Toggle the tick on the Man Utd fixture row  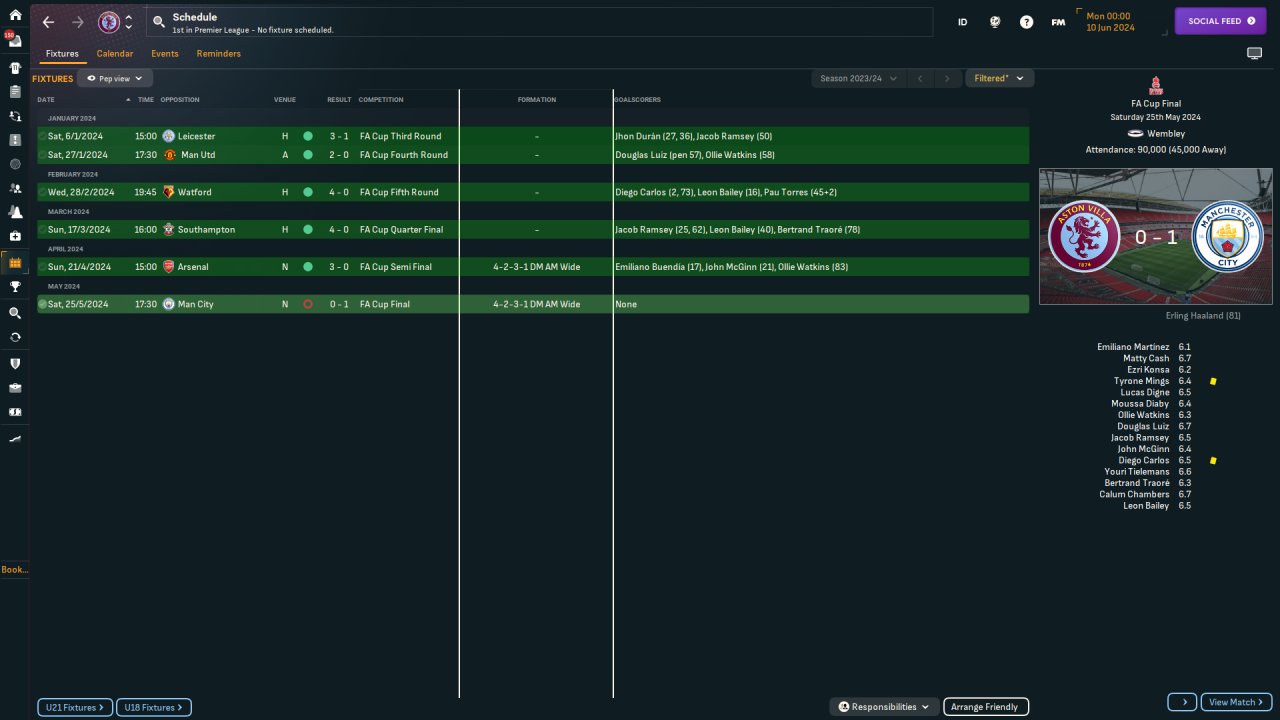tap(42, 155)
